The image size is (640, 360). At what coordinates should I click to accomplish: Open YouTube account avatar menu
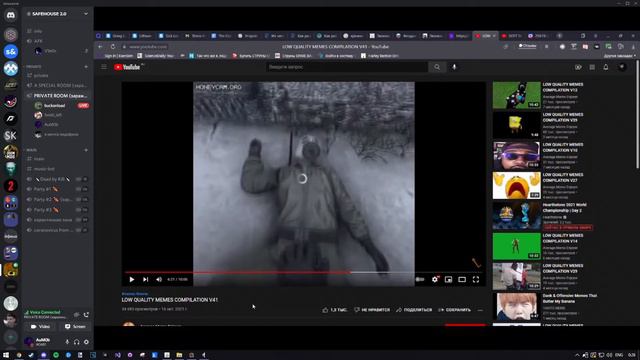(x=622, y=67)
